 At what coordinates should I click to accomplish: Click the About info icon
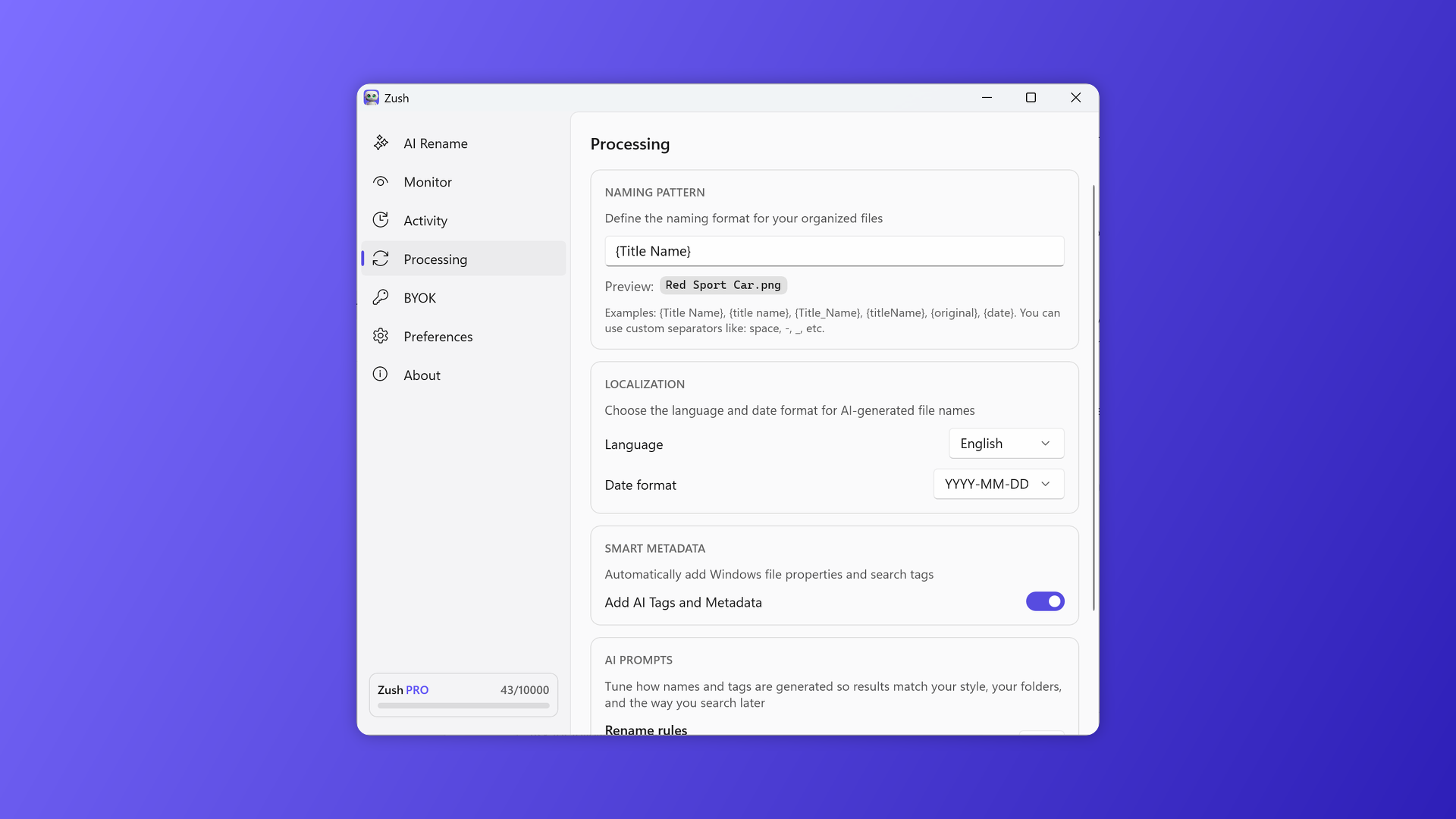pyautogui.click(x=381, y=374)
